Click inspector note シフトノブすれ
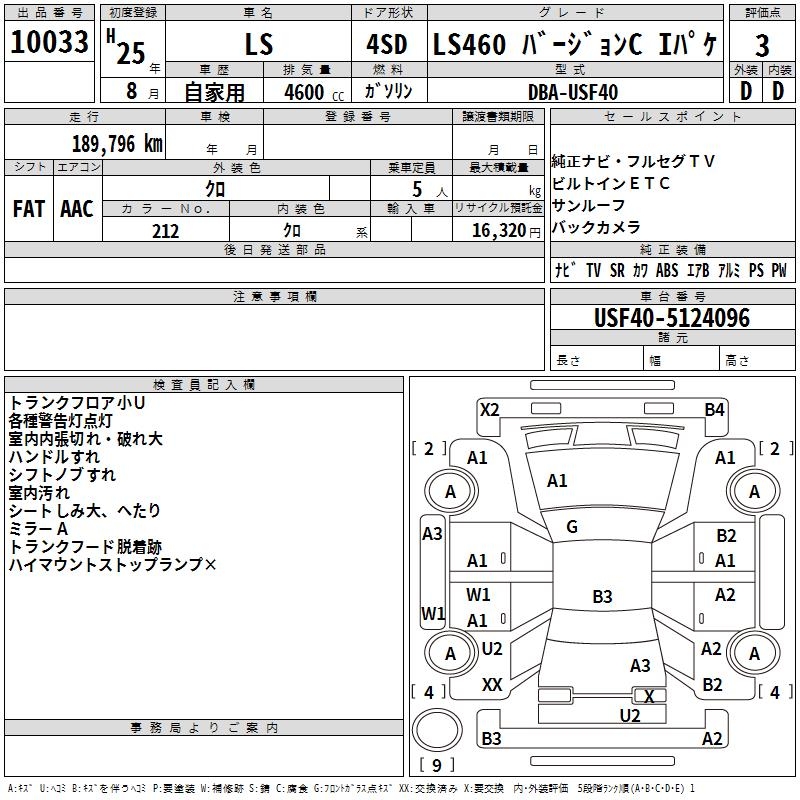This screenshot has height=800, width=800. [x=62, y=474]
